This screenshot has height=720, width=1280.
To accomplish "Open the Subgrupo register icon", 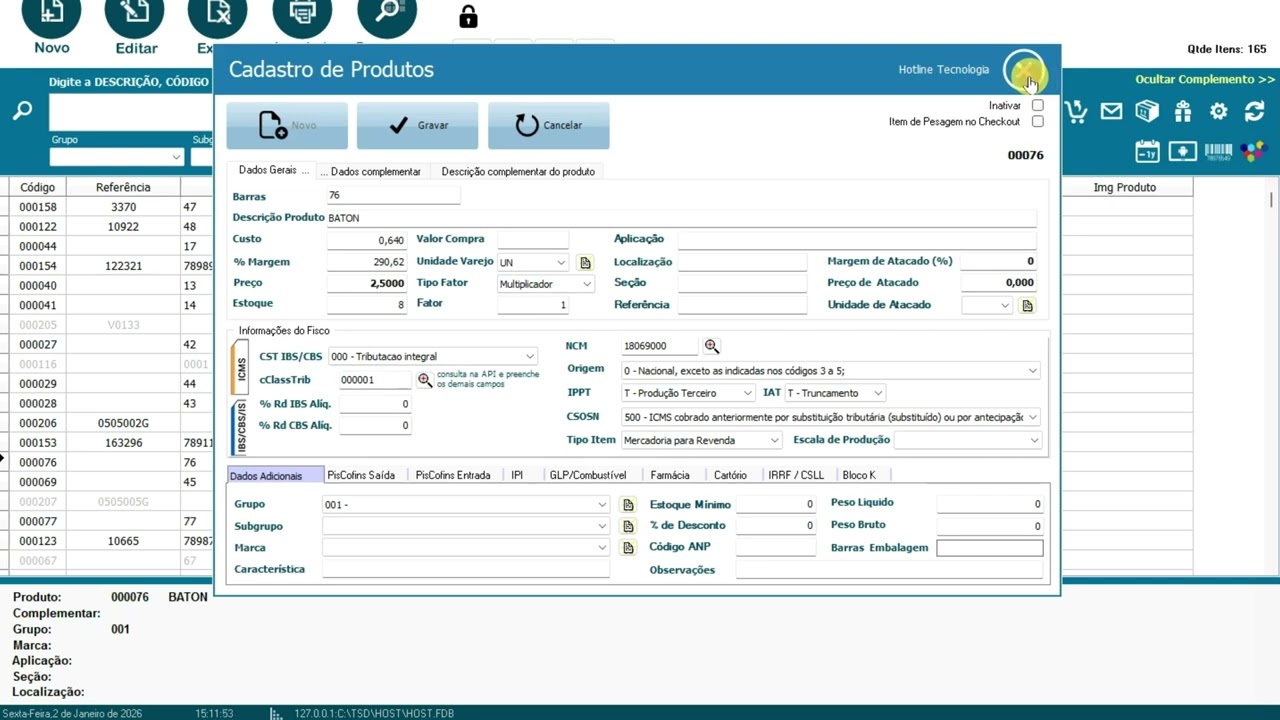I will click(x=628, y=526).
